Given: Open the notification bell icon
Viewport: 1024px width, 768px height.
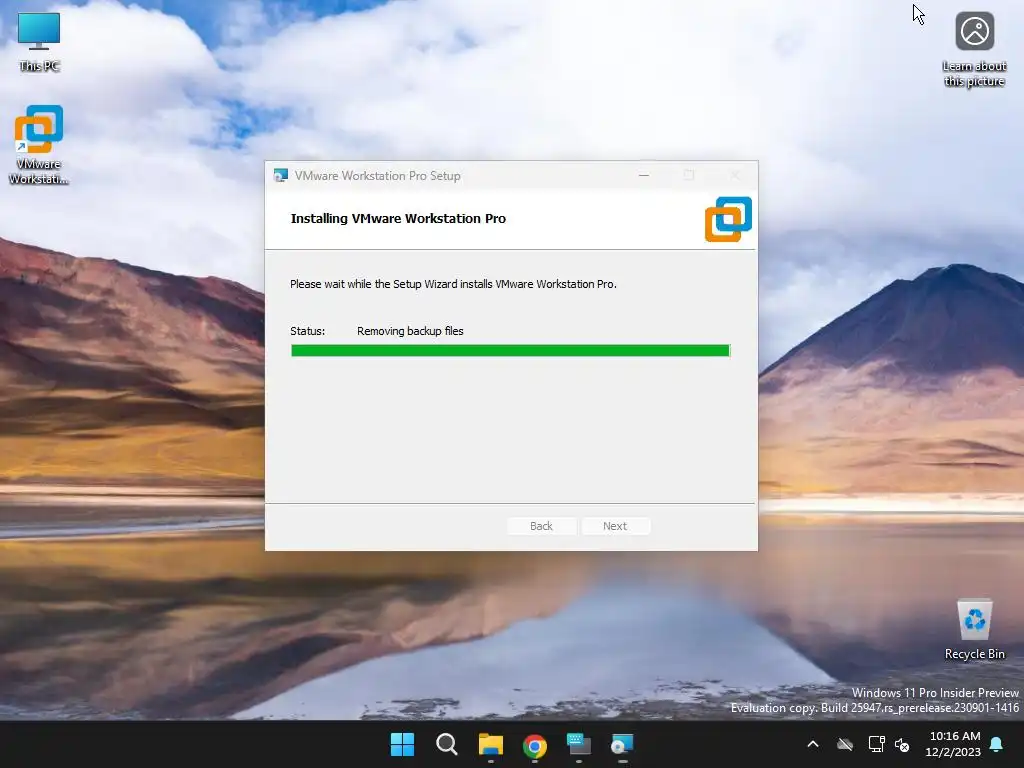Looking at the screenshot, I should pos(997,744).
